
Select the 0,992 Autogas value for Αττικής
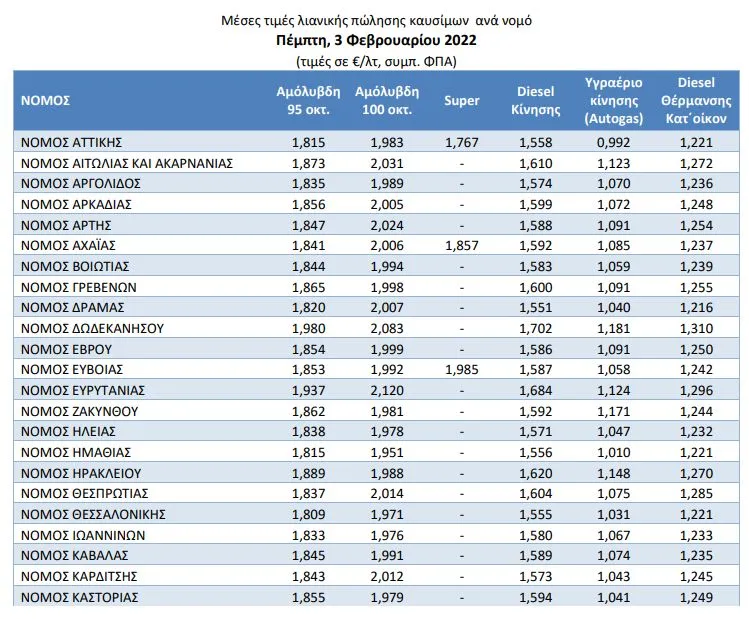click(614, 143)
